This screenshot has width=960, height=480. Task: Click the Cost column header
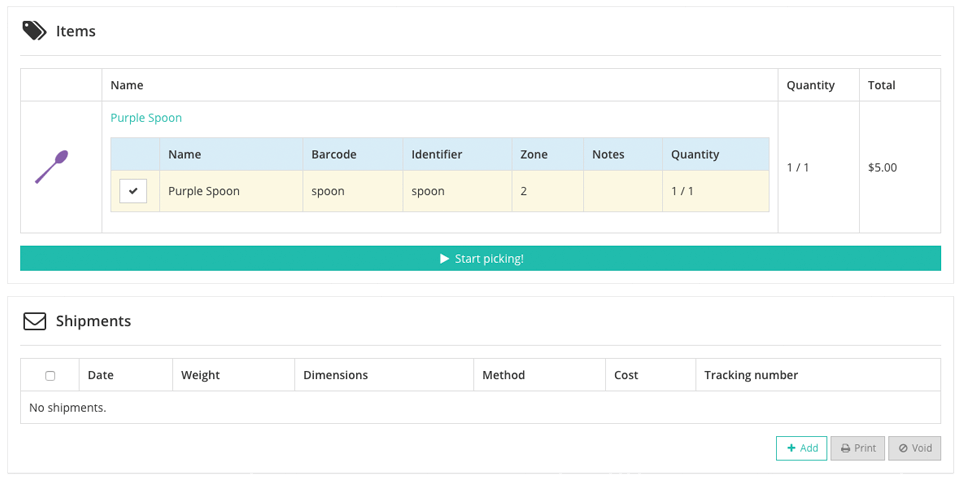tap(651, 375)
